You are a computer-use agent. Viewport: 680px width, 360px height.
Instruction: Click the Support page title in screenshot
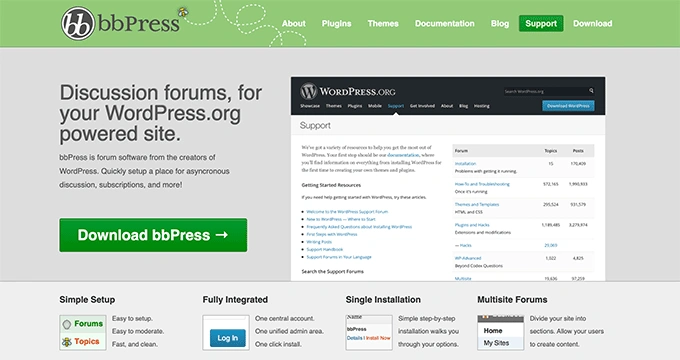tap(315, 126)
